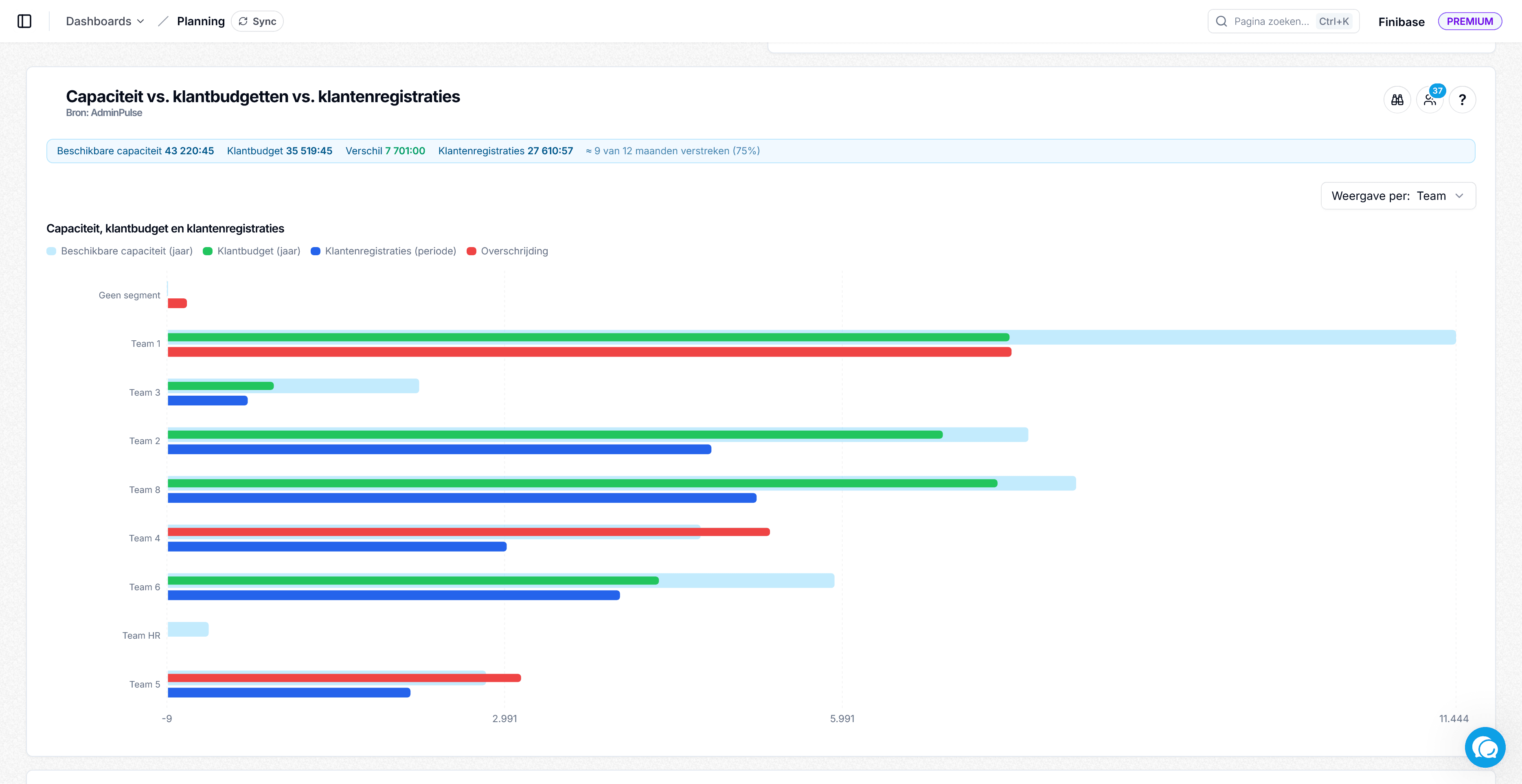1522x784 pixels.
Task: Click the Team HR axis label
Action: (x=141, y=636)
